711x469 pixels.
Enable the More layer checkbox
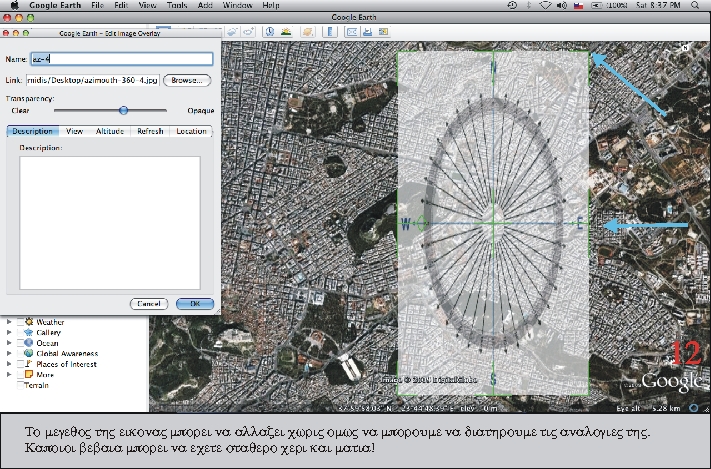(20, 374)
